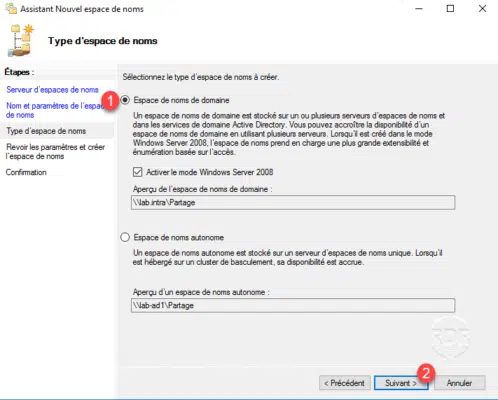Image resolution: width=498 pixels, height=400 pixels.
Task: Click the Sélectionnez le type d'espace de noms text
Action: point(201,77)
